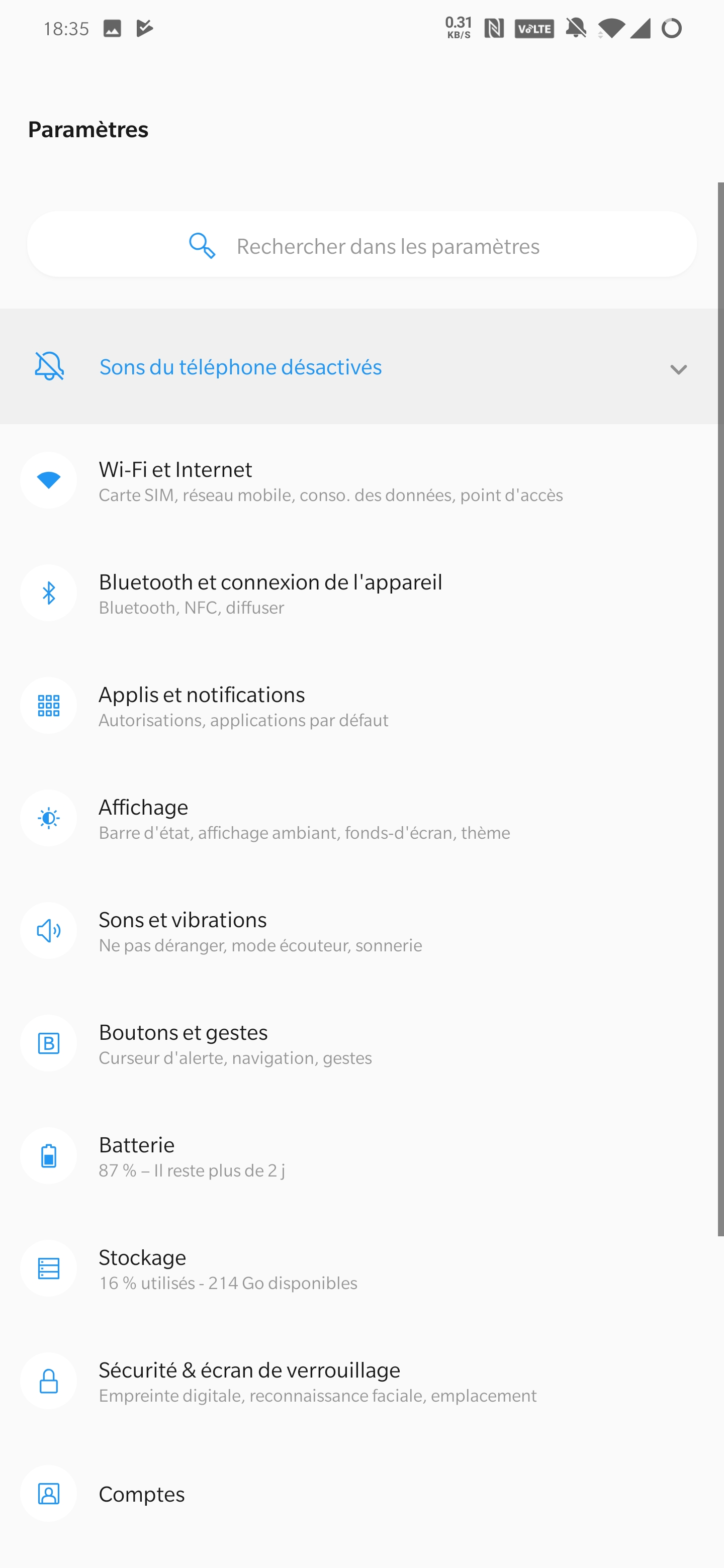This screenshot has width=724, height=1568.
Task: Tap the Affichage brightness icon
Action: point(49,818)
